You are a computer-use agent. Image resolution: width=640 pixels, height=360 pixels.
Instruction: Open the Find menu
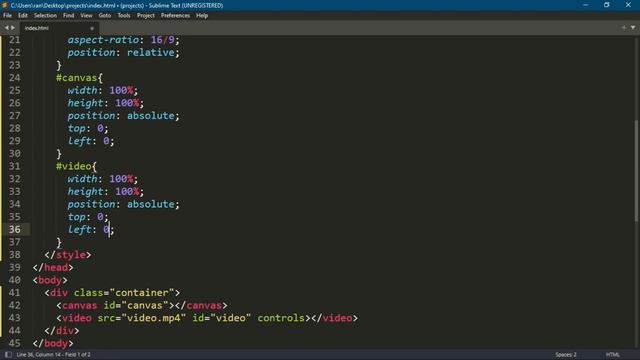pyautogui.click(x=69, y=16)
